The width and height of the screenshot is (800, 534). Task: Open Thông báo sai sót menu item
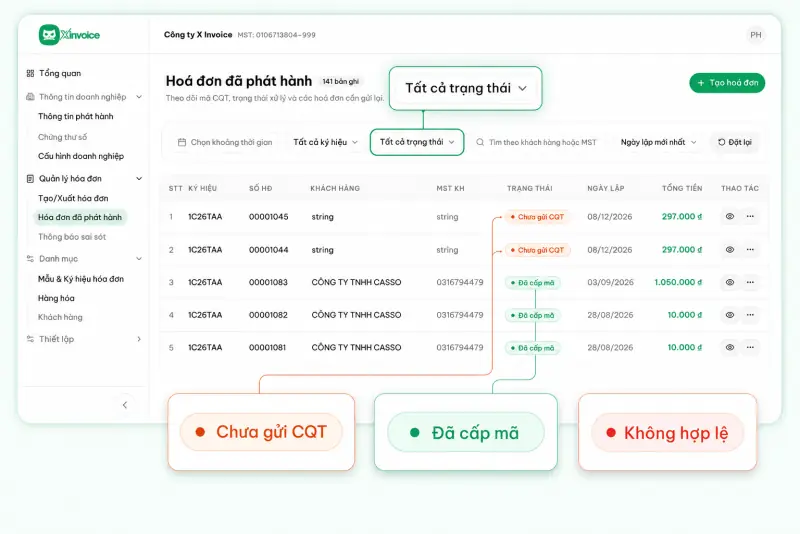(x=72, y=237)
